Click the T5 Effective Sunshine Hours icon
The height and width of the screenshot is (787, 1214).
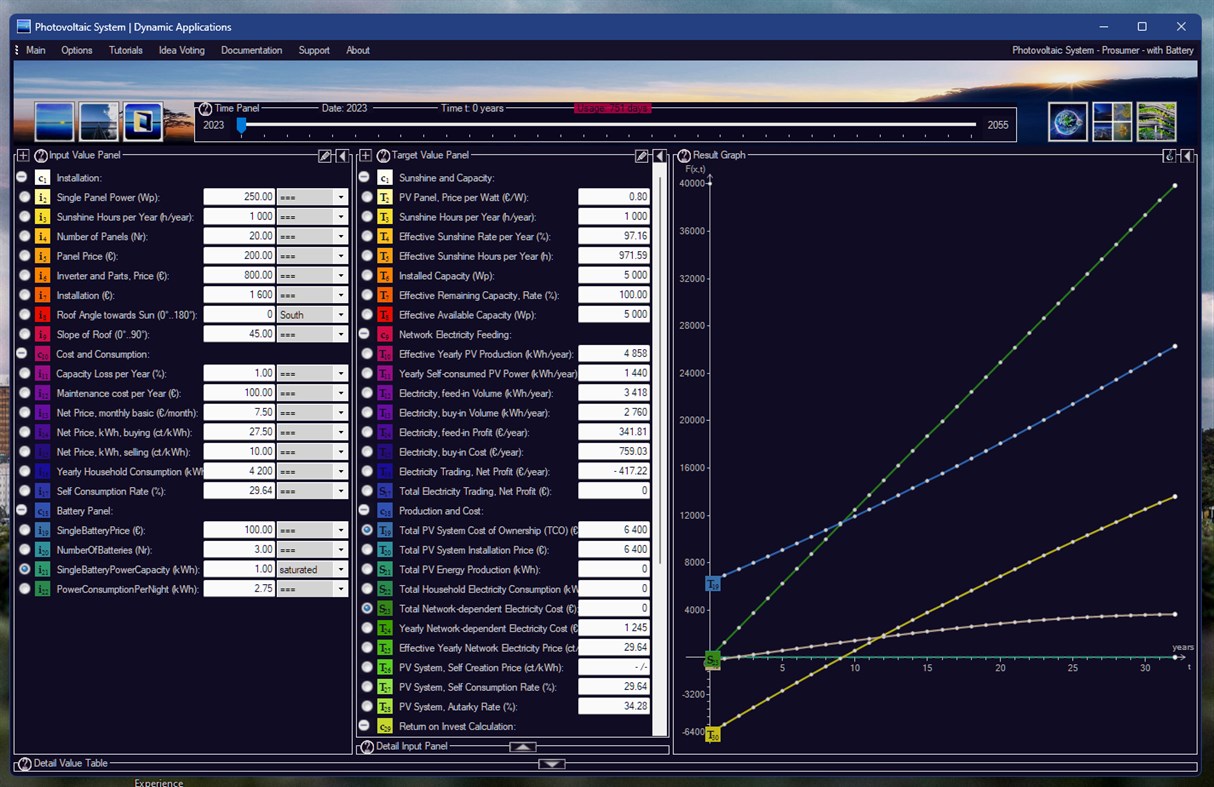point(385,256)
